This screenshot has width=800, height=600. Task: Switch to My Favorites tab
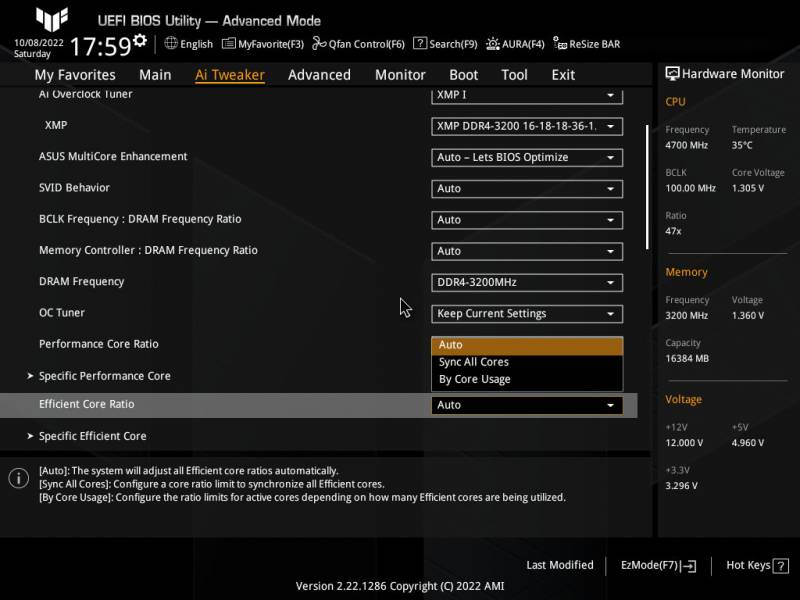(75, 75)
